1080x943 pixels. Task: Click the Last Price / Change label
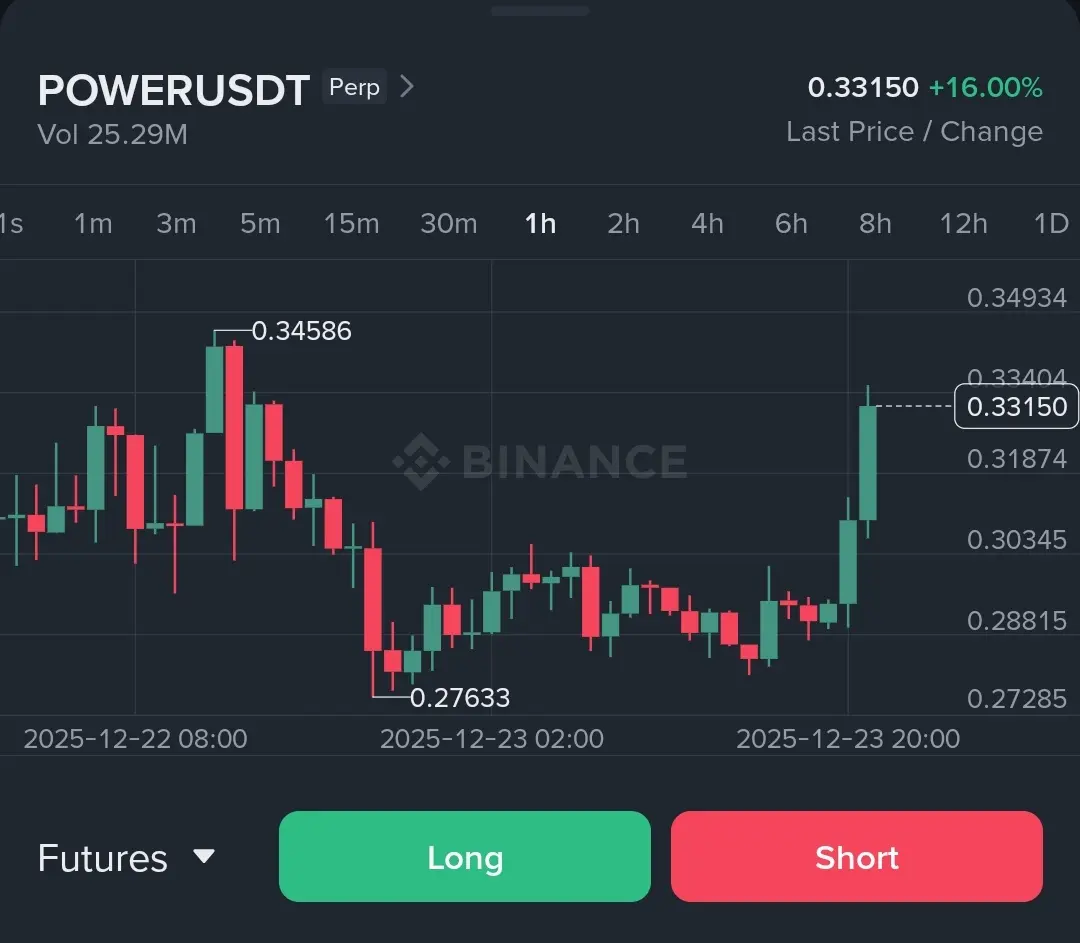pos(915,132)
